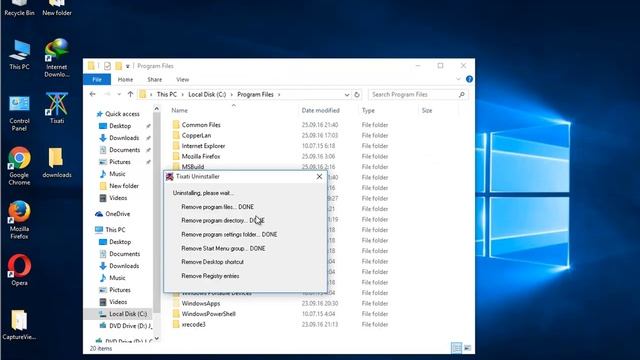This screenshot has width=640, height=360.
Task: Select pinned Pictures under Quick access
Action: click(120, 162)
